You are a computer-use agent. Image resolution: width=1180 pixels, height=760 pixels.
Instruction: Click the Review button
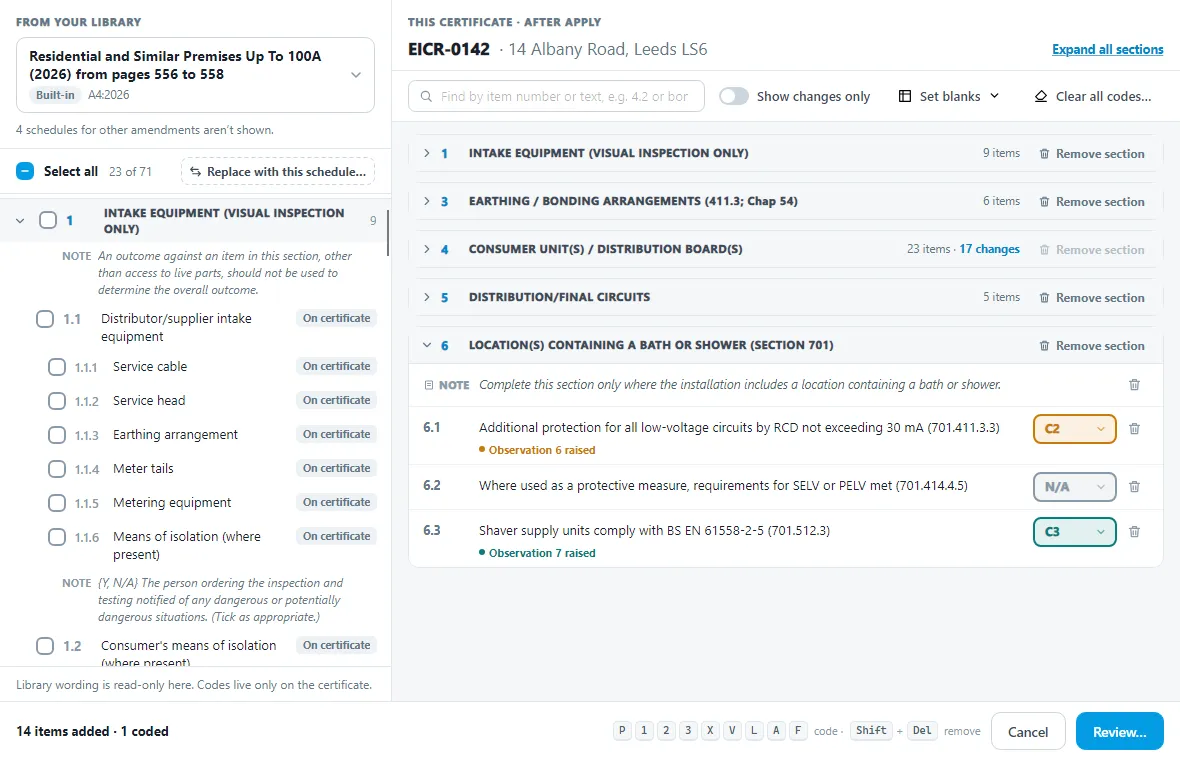pyautogui.click(x=1120, y=732)
